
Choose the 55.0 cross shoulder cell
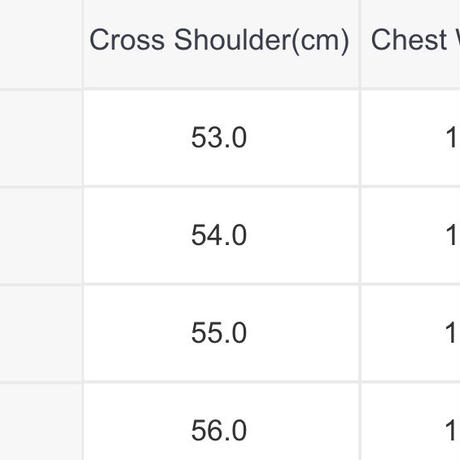pos(221,333)
